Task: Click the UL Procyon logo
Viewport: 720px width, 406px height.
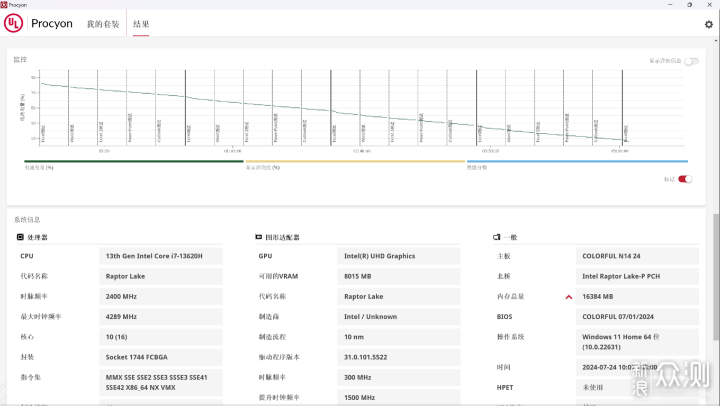Action: pos(13,23)
